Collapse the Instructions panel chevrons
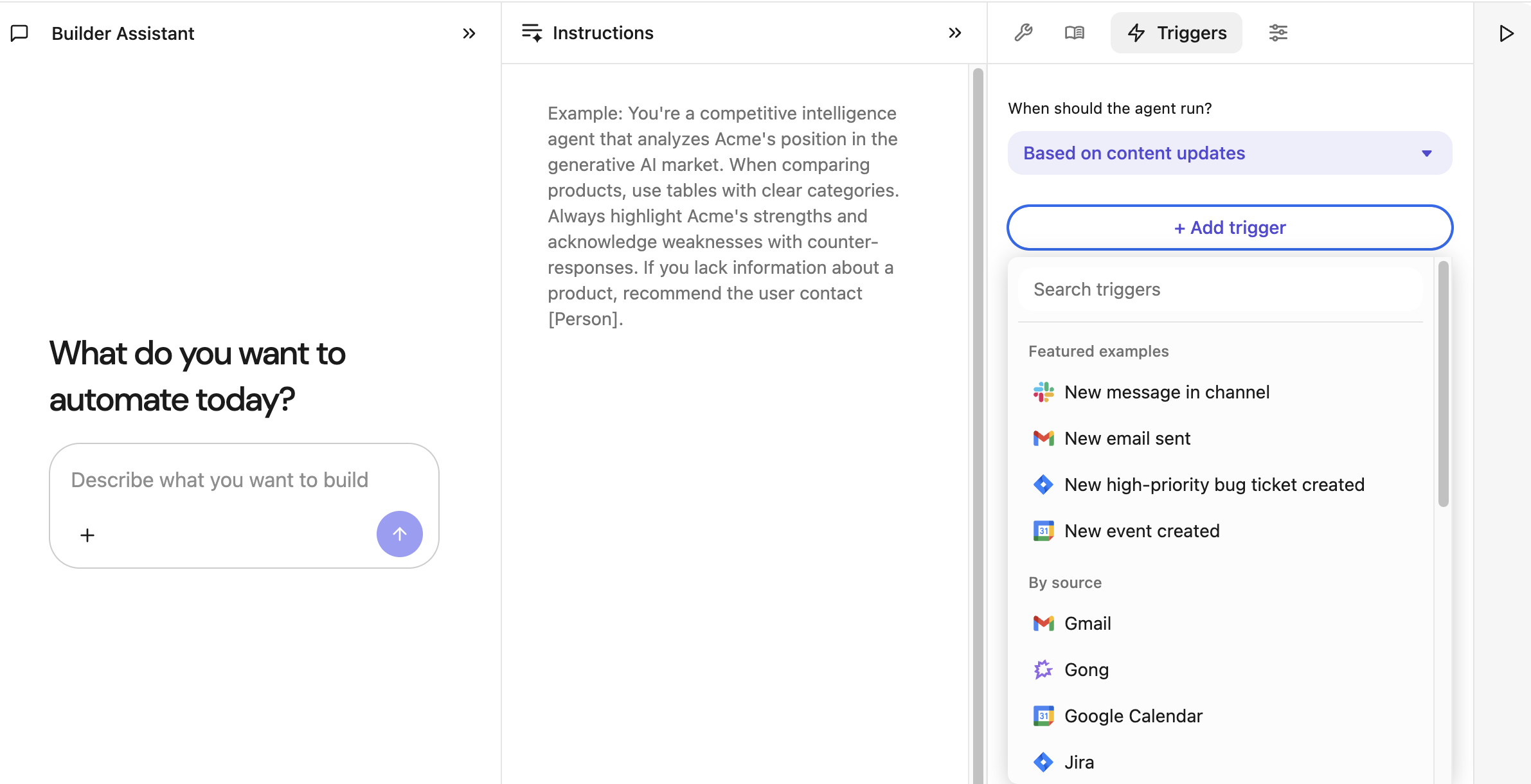Screen dimensions: 1531x784 tap(955, 33)
